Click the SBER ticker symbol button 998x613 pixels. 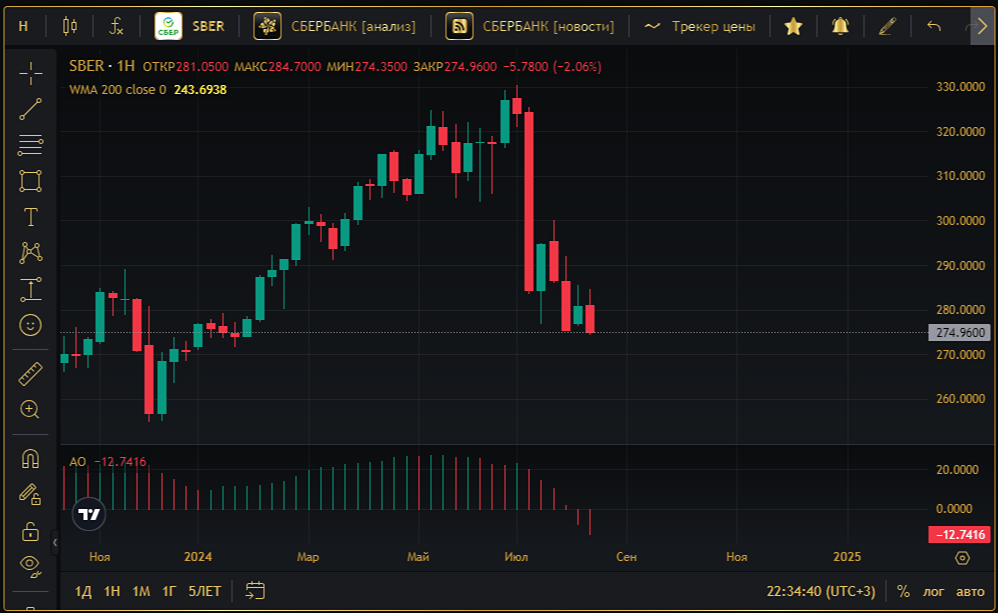click(x=191, y=26)
